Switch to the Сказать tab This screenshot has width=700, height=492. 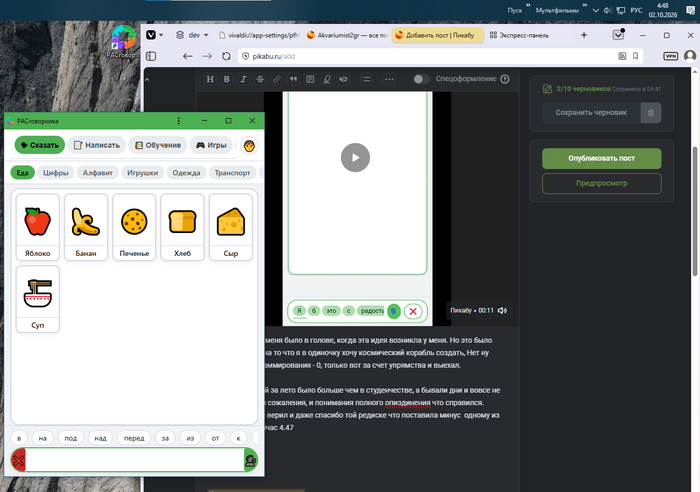pos(40,145)
